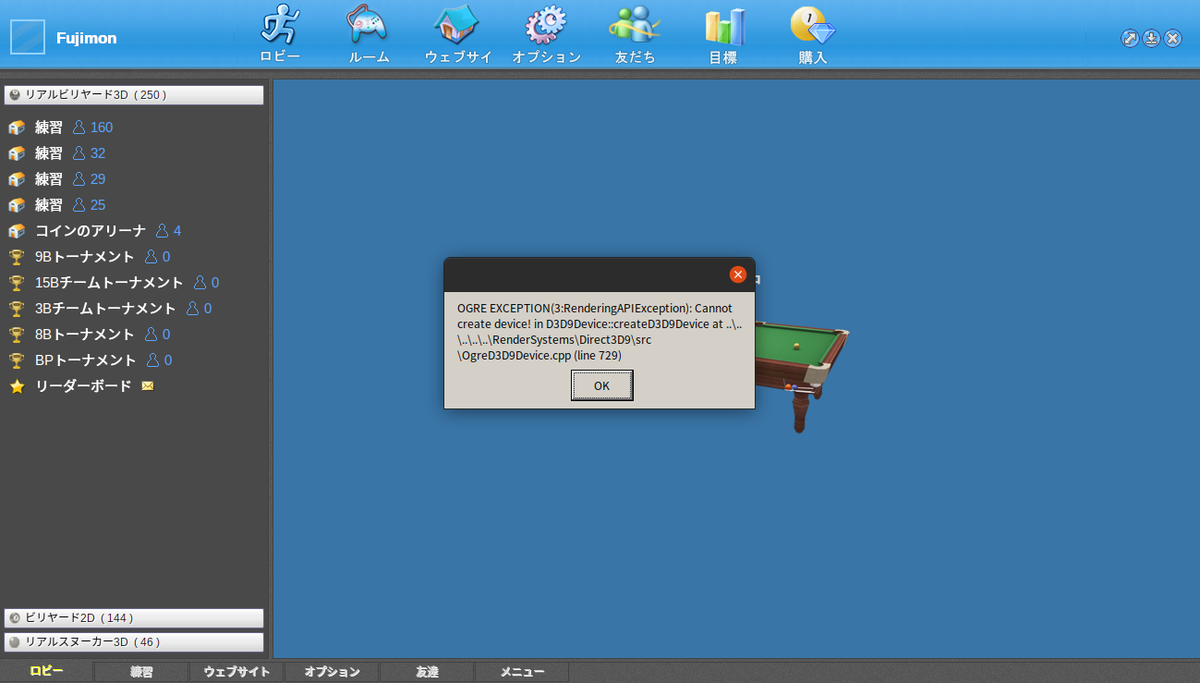Click trophy icon beside 15Bチームトーナメント
The image size is (1200, 683).
(16, 283)
